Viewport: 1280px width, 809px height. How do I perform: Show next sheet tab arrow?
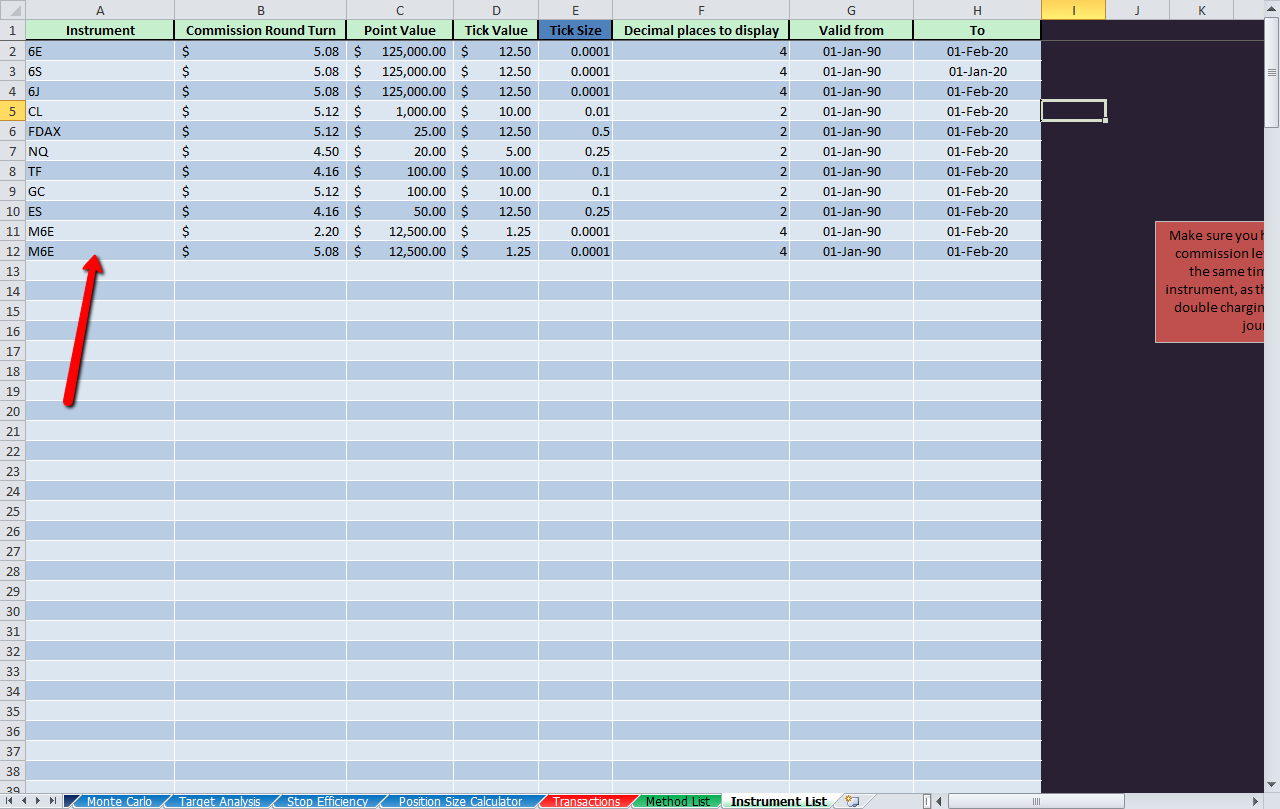(39, 801)
